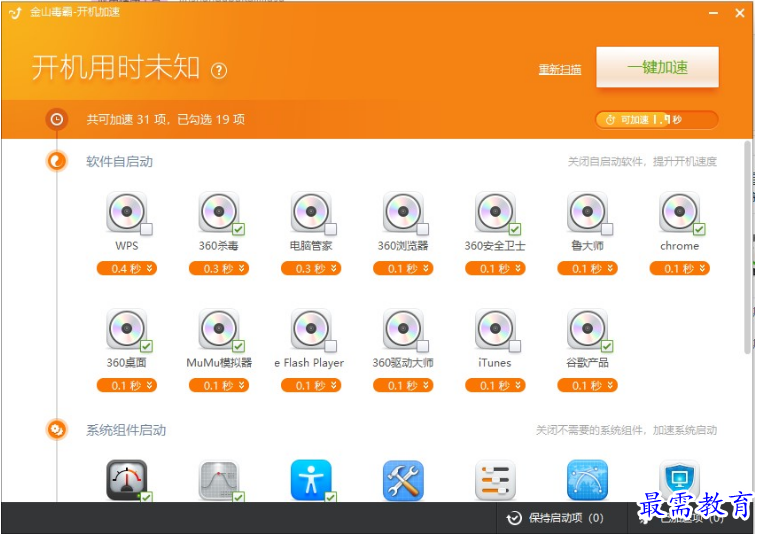
Task: Click the vertical scrollbar thumb
Action: point(747,248)
